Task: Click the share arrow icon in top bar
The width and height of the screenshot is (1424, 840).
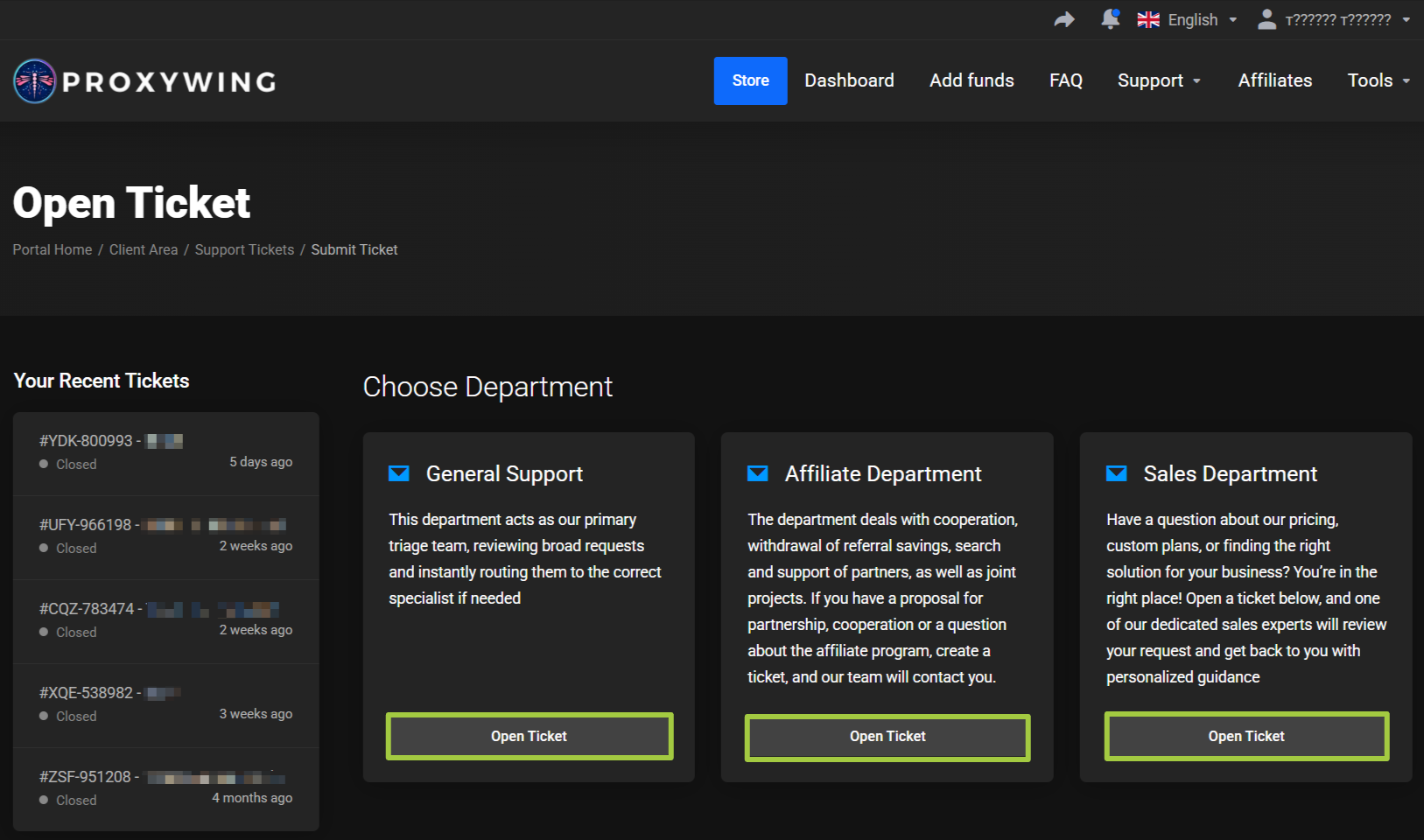Action: pos(1064,19)
